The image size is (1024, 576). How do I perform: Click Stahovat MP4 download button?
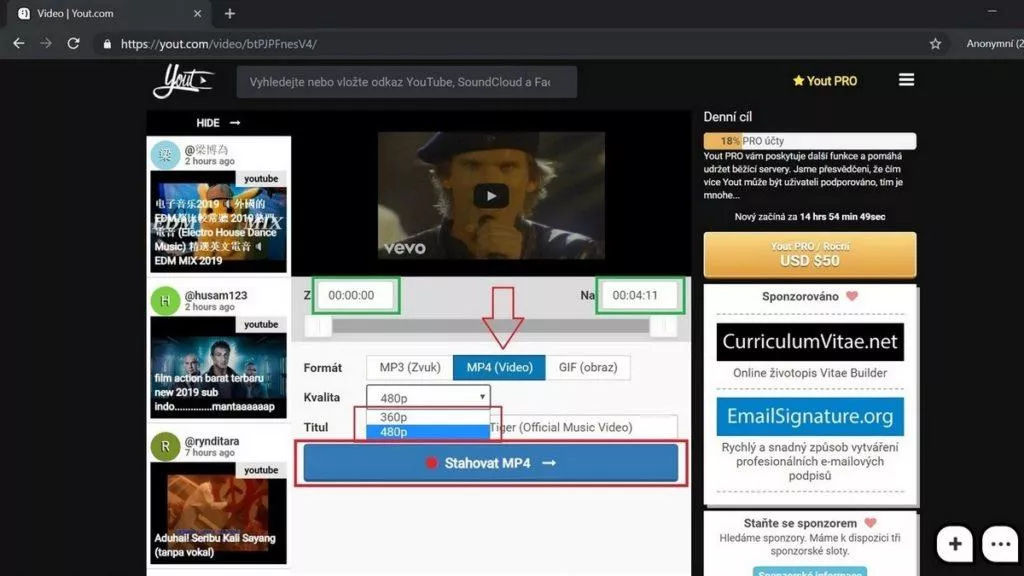tap(490, 463)
